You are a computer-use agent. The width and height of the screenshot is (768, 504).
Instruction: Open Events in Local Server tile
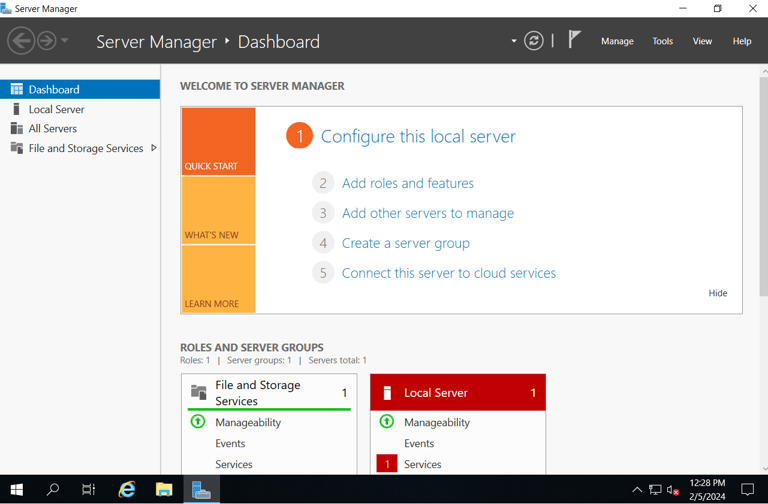419,443
